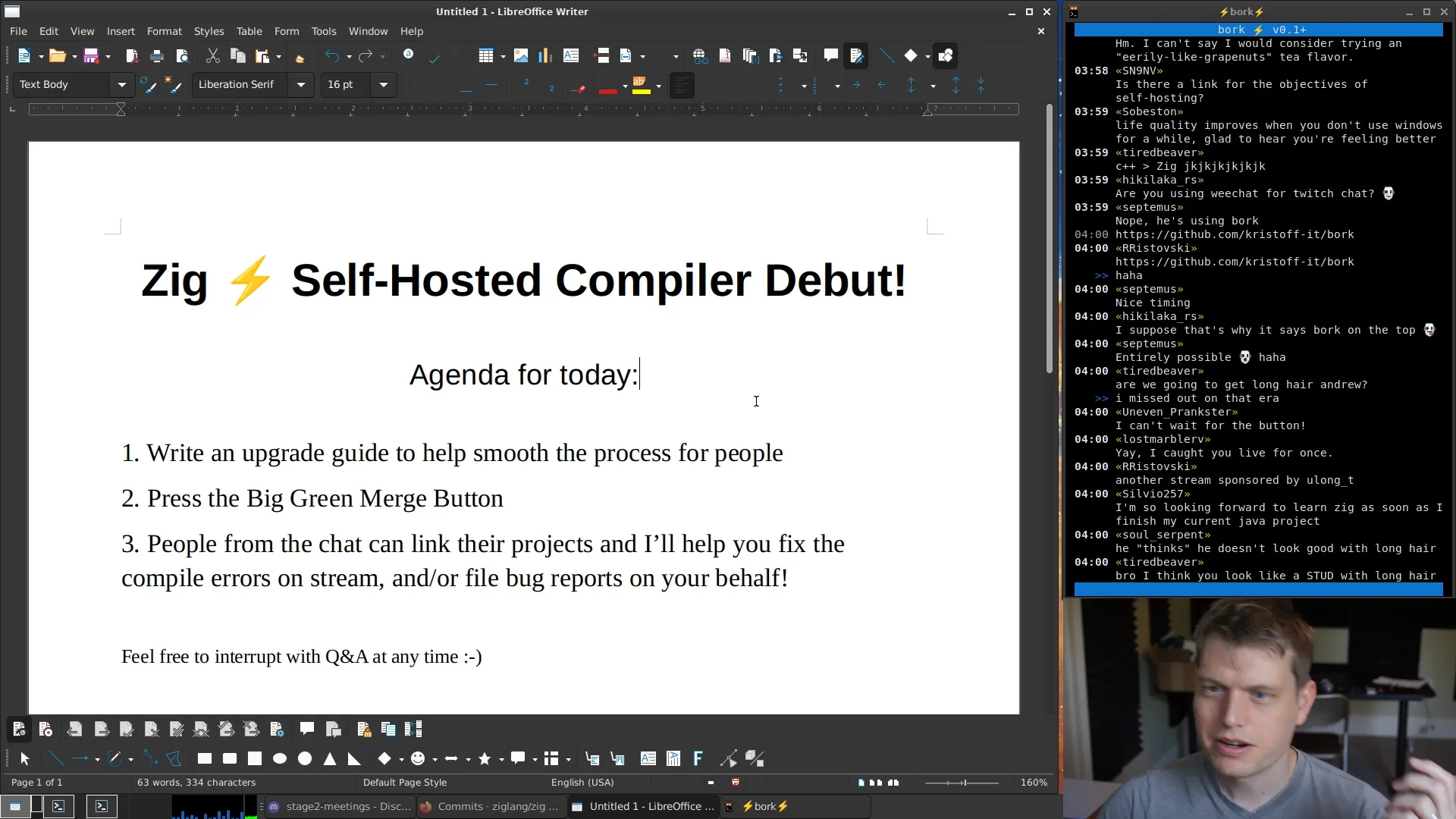Click the Insert Comment speech bubble icon
1456x819 pixels.
click(831, 56)
